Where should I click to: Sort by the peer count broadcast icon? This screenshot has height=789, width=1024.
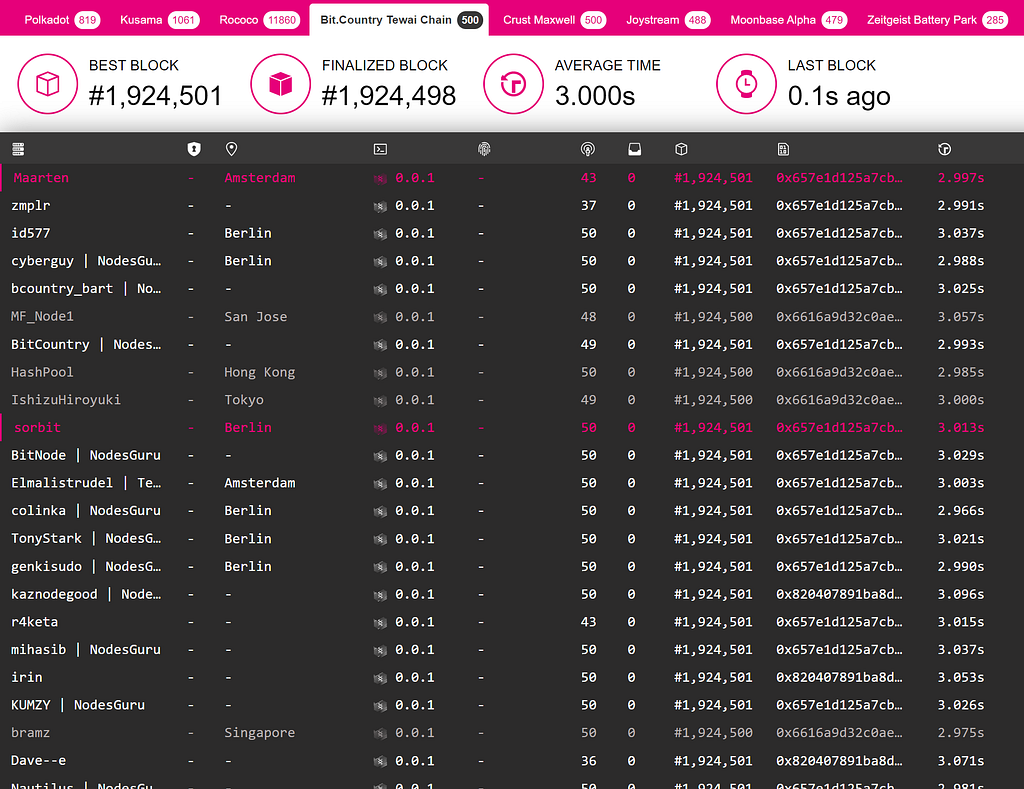pyautogui.click(x=588, y=150)
